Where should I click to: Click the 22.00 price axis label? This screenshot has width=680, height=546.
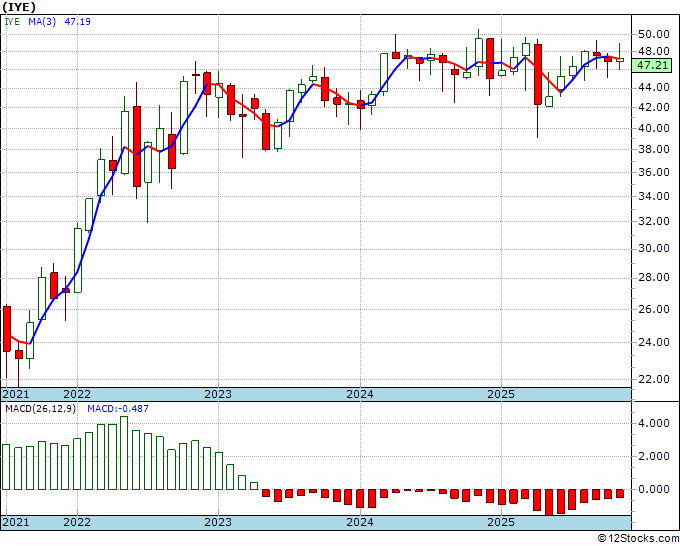coord(653,379)
